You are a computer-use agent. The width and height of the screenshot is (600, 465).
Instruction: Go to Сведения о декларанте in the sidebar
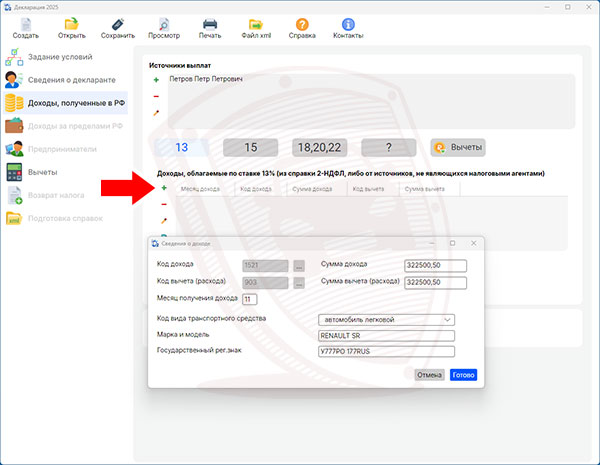70,80
